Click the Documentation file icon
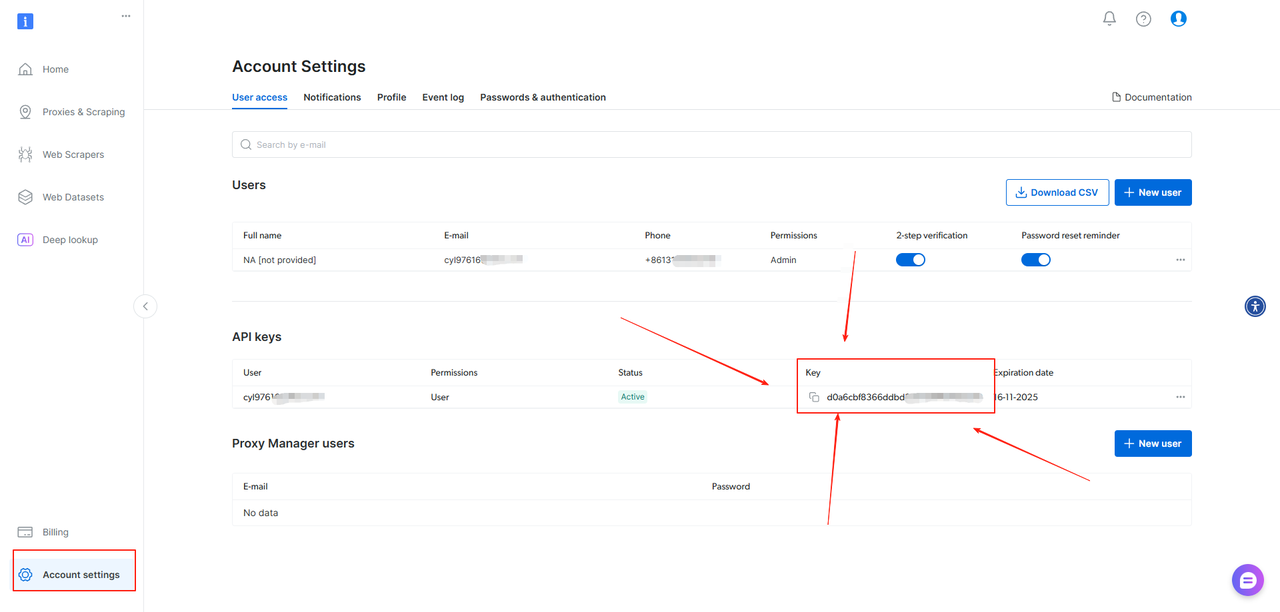The image size is (1280, 612). 1116,97
